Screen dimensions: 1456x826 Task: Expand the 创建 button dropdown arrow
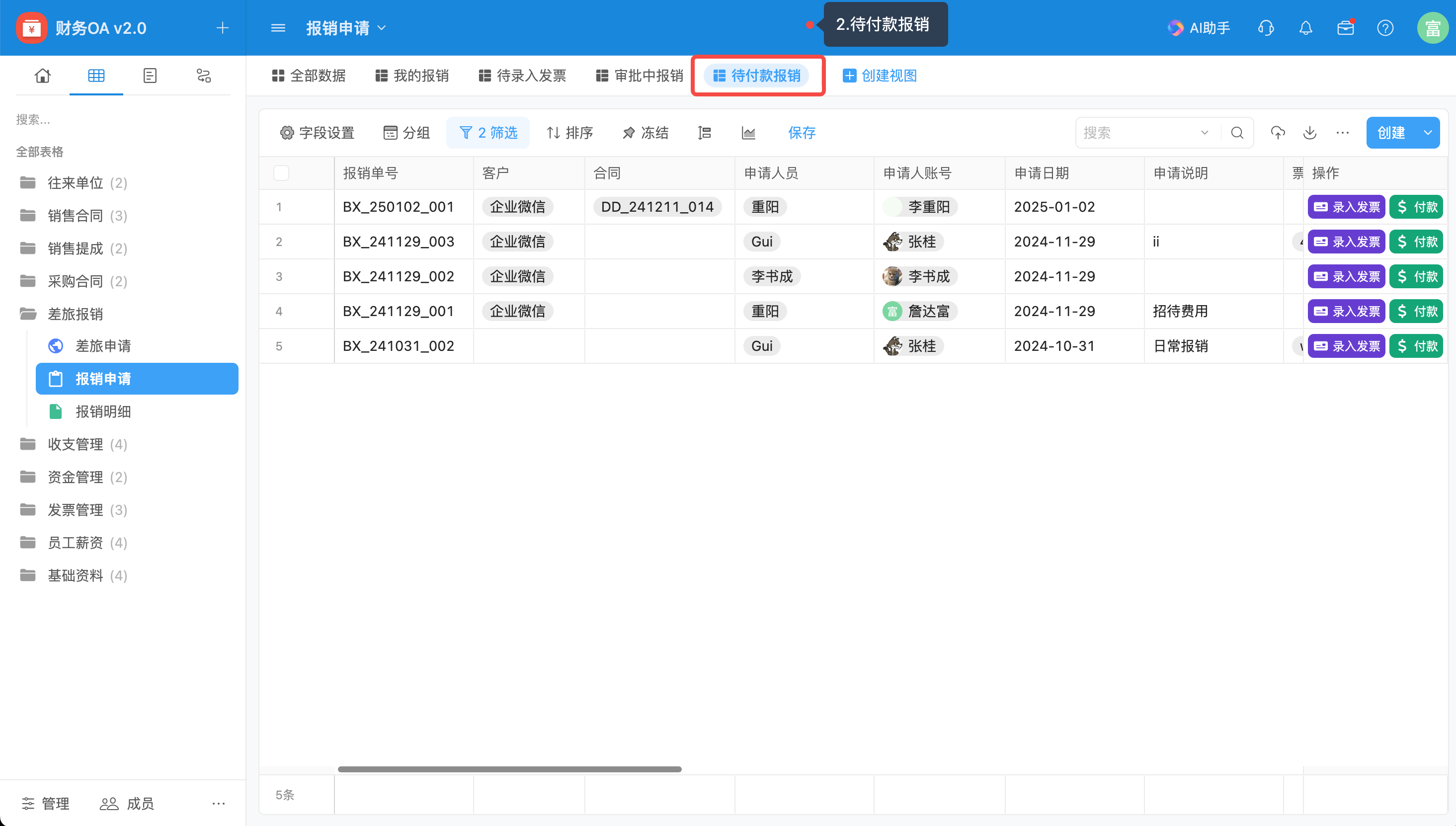1428,133
